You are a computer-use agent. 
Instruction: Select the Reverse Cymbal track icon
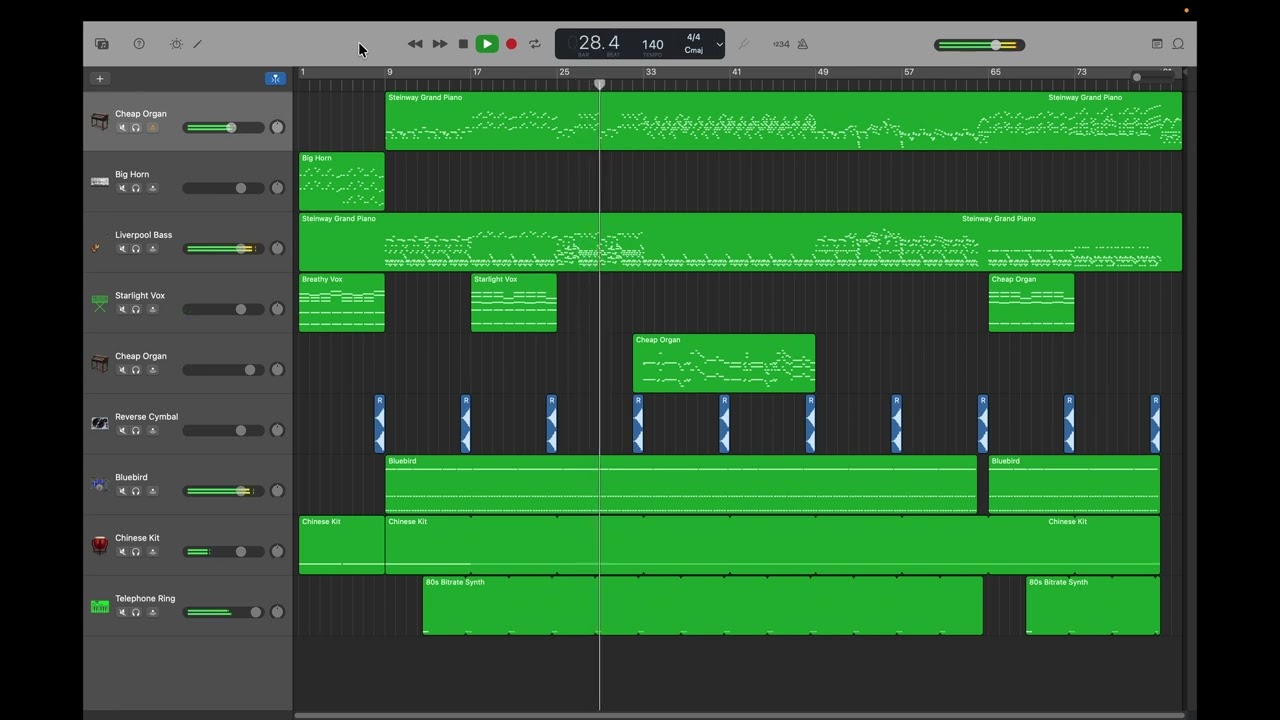100,424
